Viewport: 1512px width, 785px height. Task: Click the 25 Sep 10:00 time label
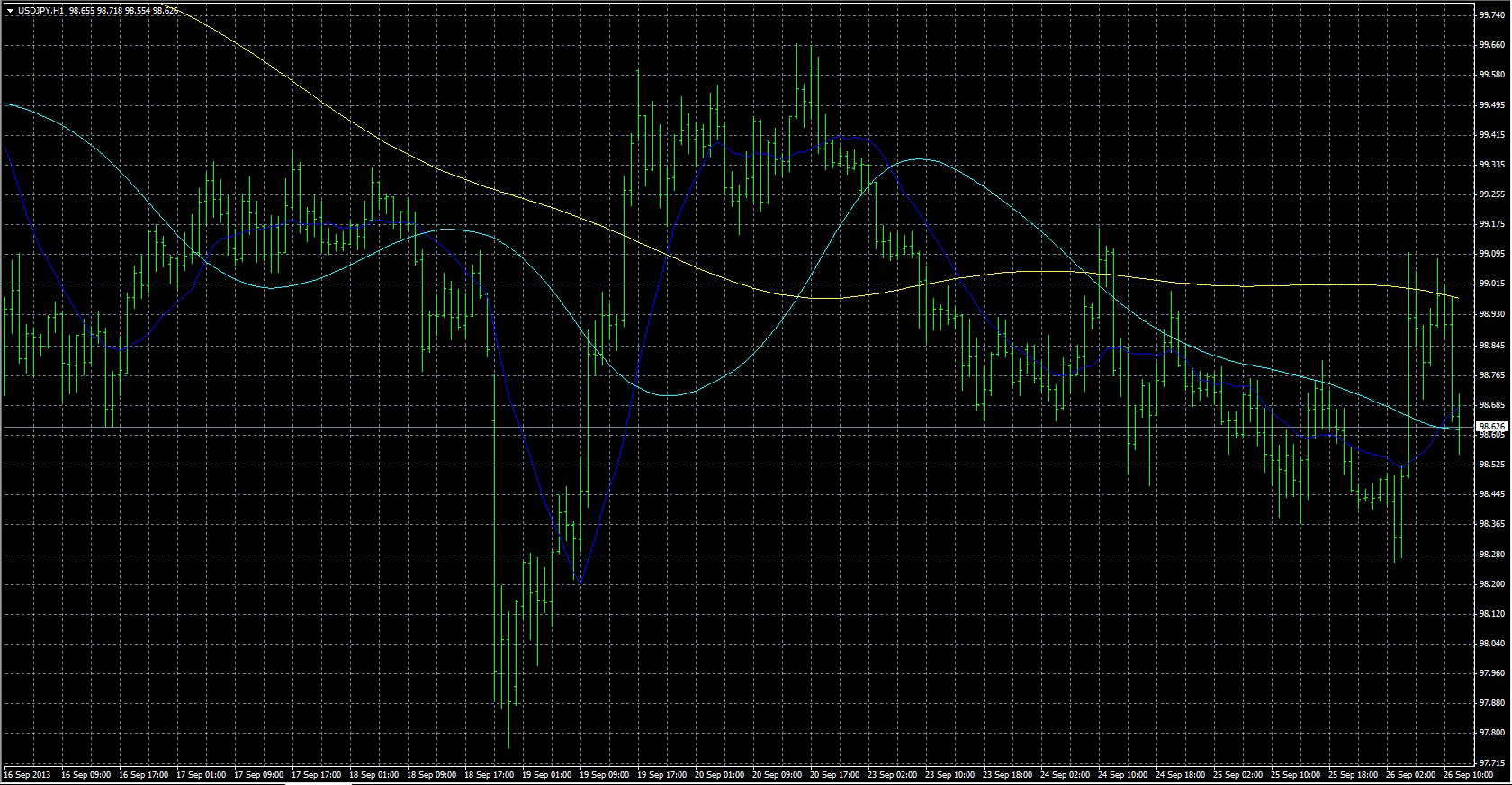1295,774
